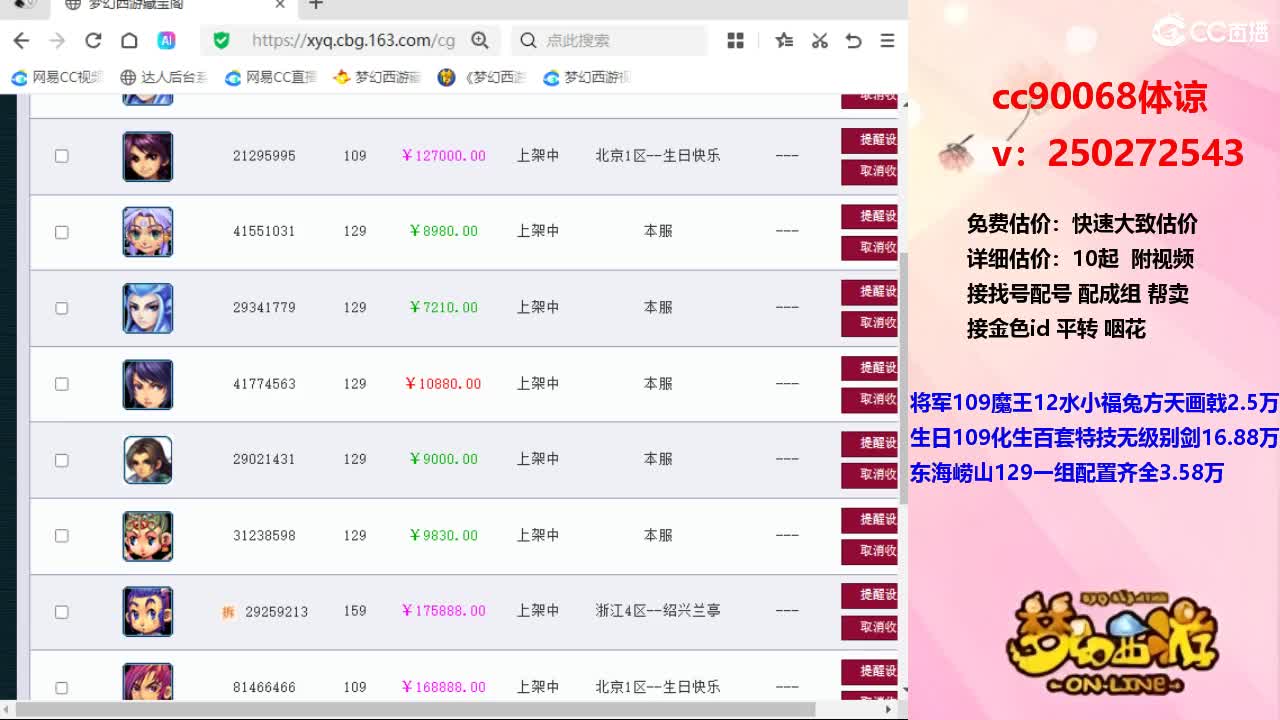
Task: Open the apps grid icon
Action: tap(736, 40)
